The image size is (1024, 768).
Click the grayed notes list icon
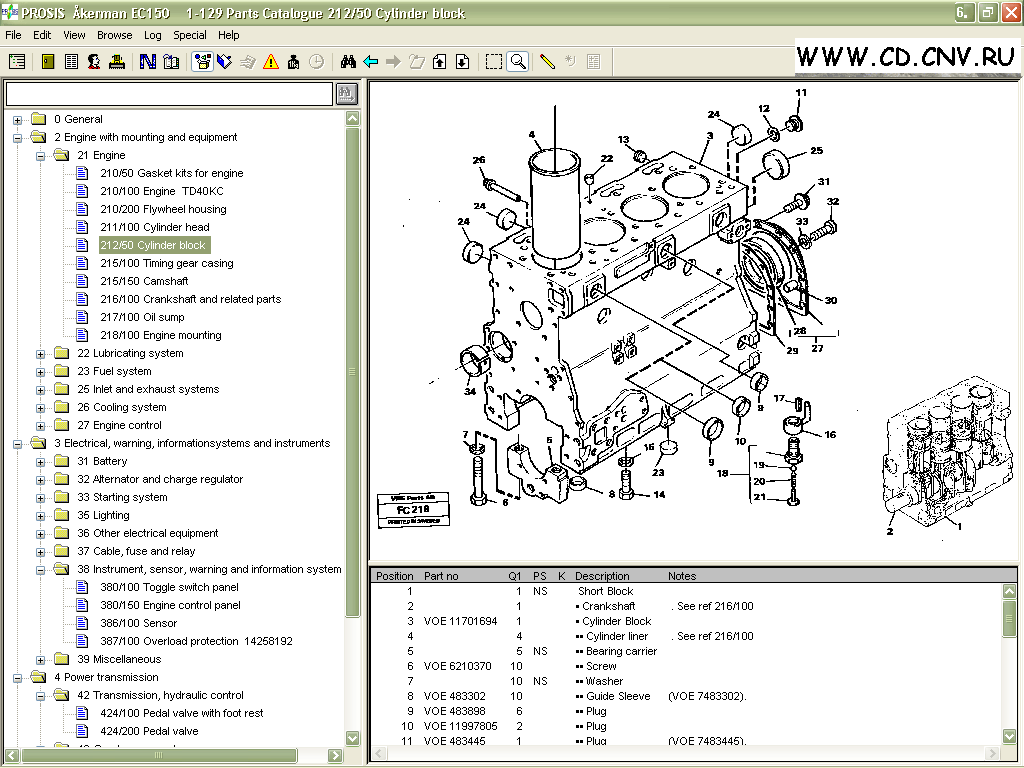point(593,62)
